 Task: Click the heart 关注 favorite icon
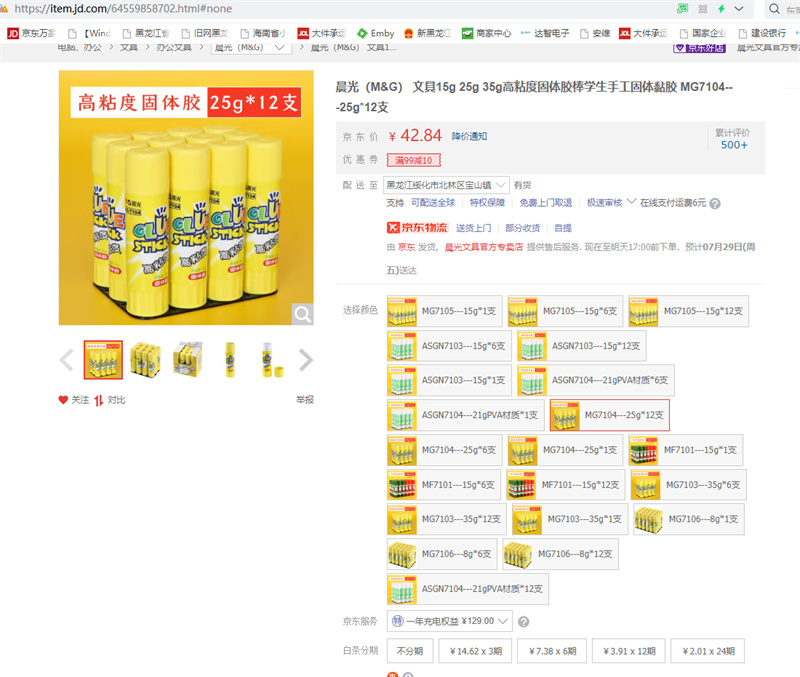coord(63,400)
